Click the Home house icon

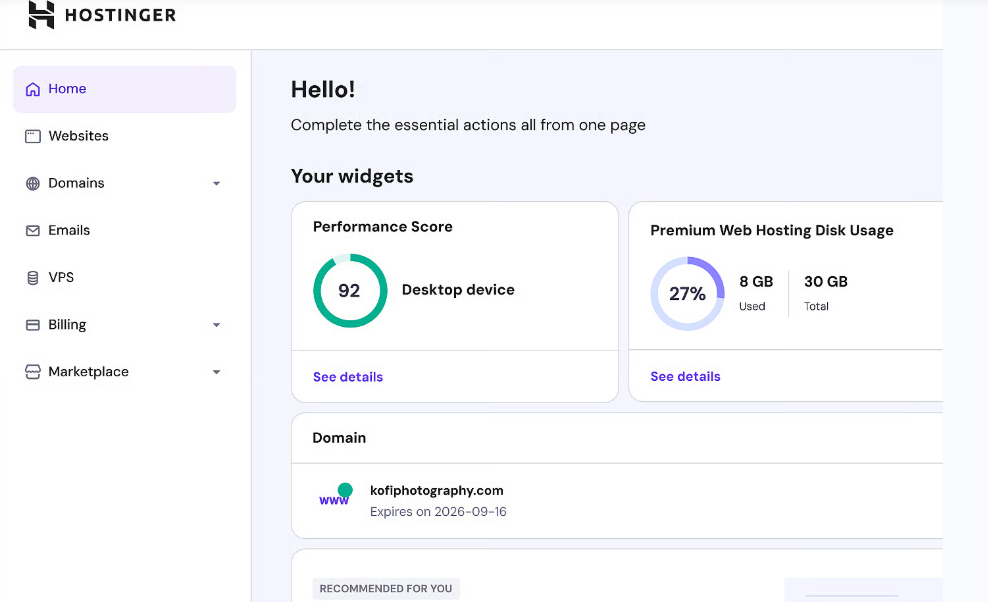tap(33, 90)
